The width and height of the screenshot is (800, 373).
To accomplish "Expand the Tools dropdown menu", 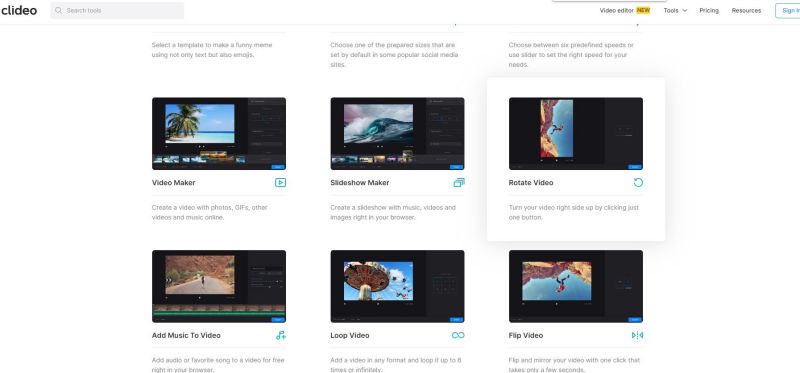I will 675,10.
